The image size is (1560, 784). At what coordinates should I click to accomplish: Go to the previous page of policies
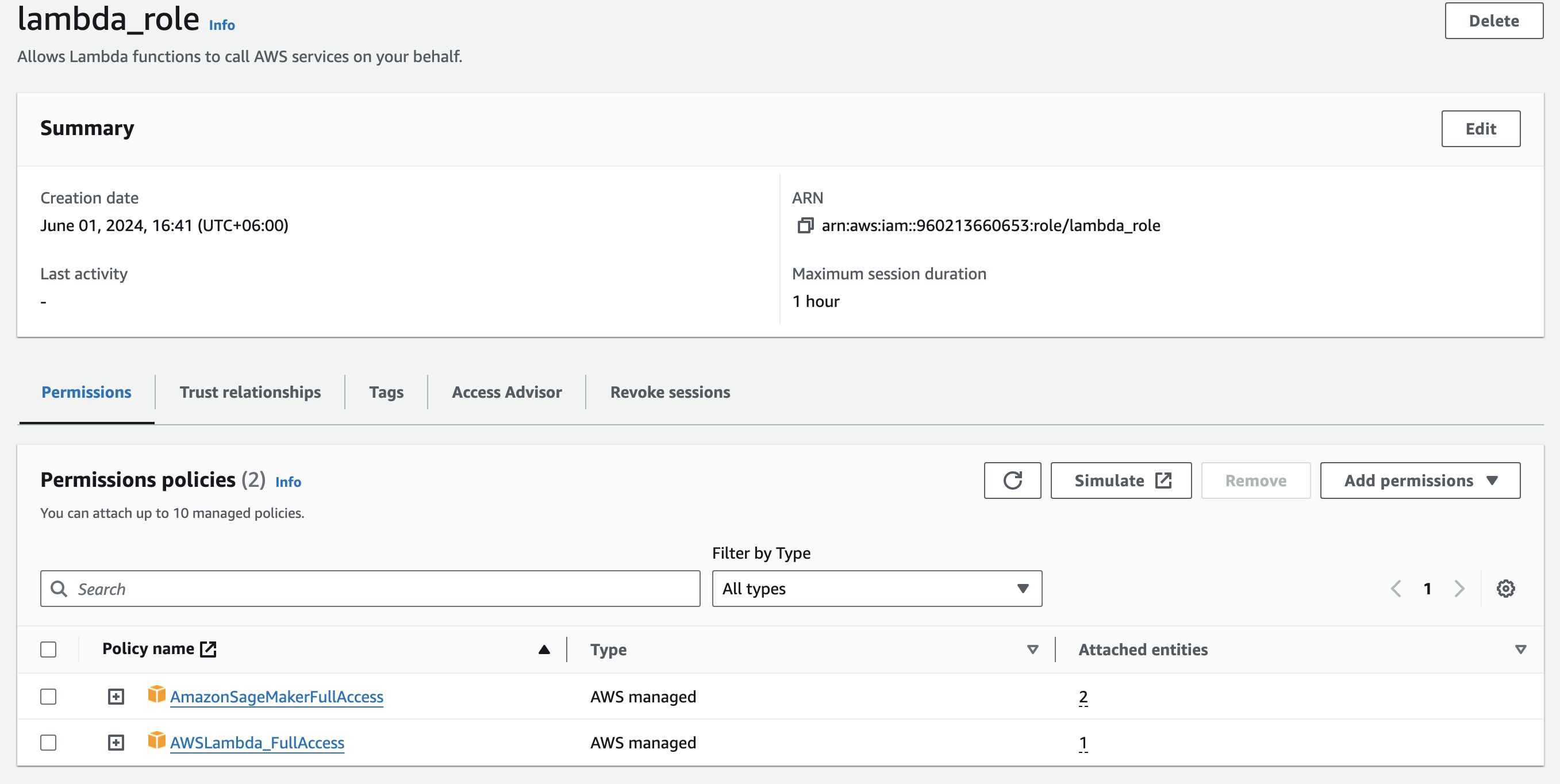point(1396,589)
